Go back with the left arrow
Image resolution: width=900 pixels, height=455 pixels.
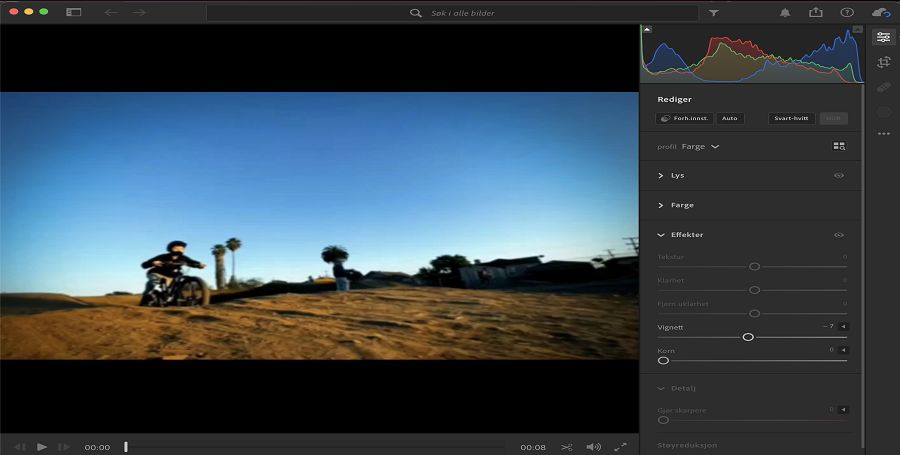(x=111, y=12)
